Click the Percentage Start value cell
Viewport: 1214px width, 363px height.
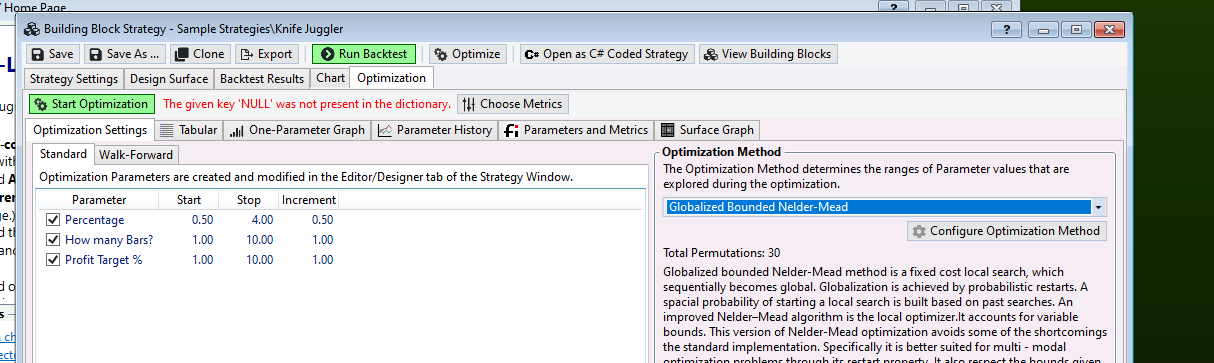(193, 219)
